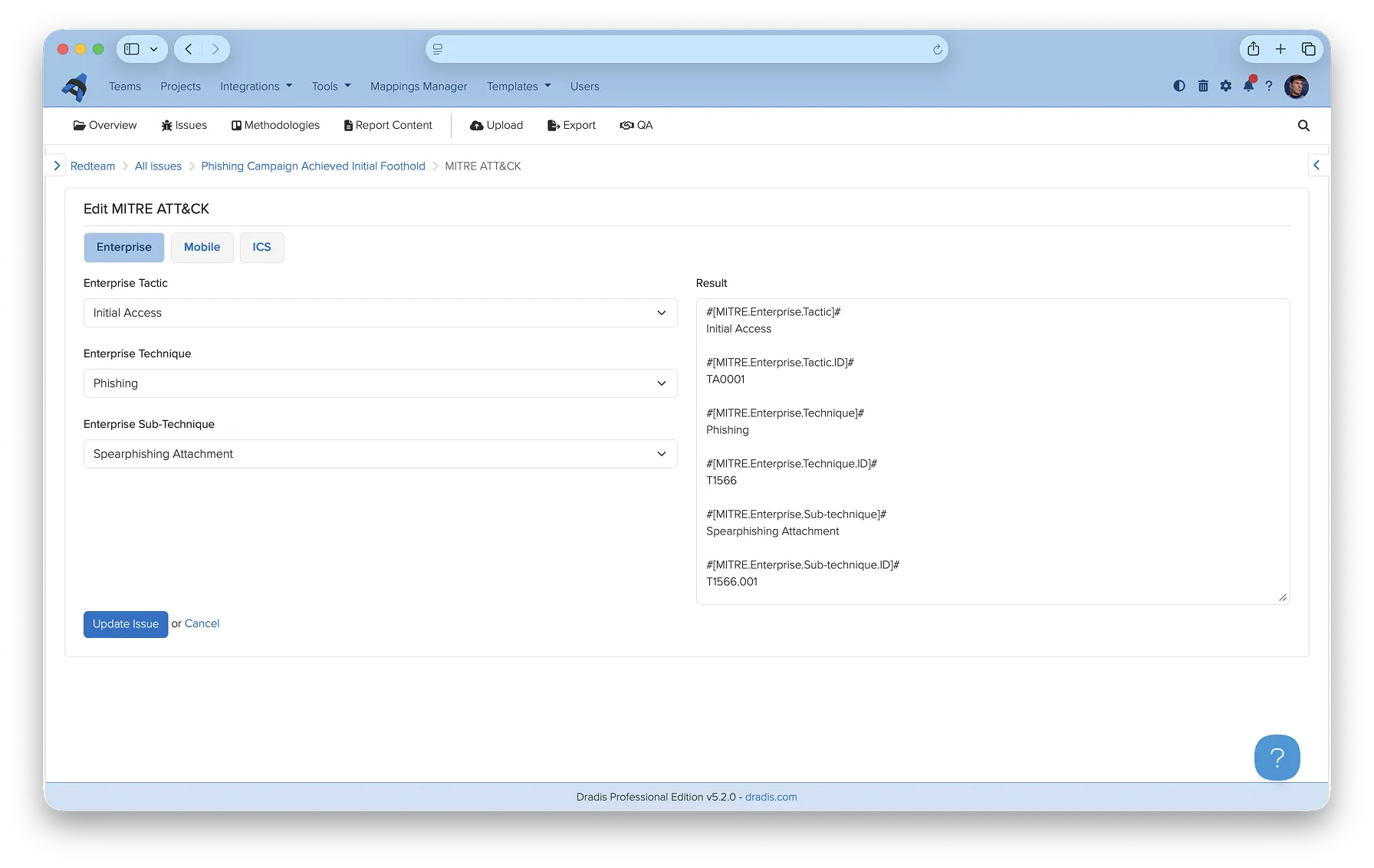The height and width of the screenshot is (868, 1374).
Task: Click the search magnifier icon
Action: tap(1303, 126)
